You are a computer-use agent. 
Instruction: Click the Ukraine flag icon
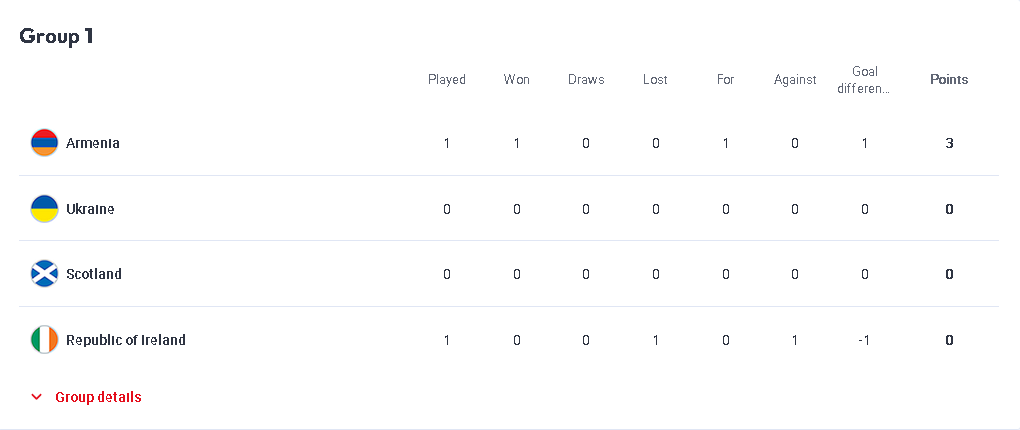point(44,209)
